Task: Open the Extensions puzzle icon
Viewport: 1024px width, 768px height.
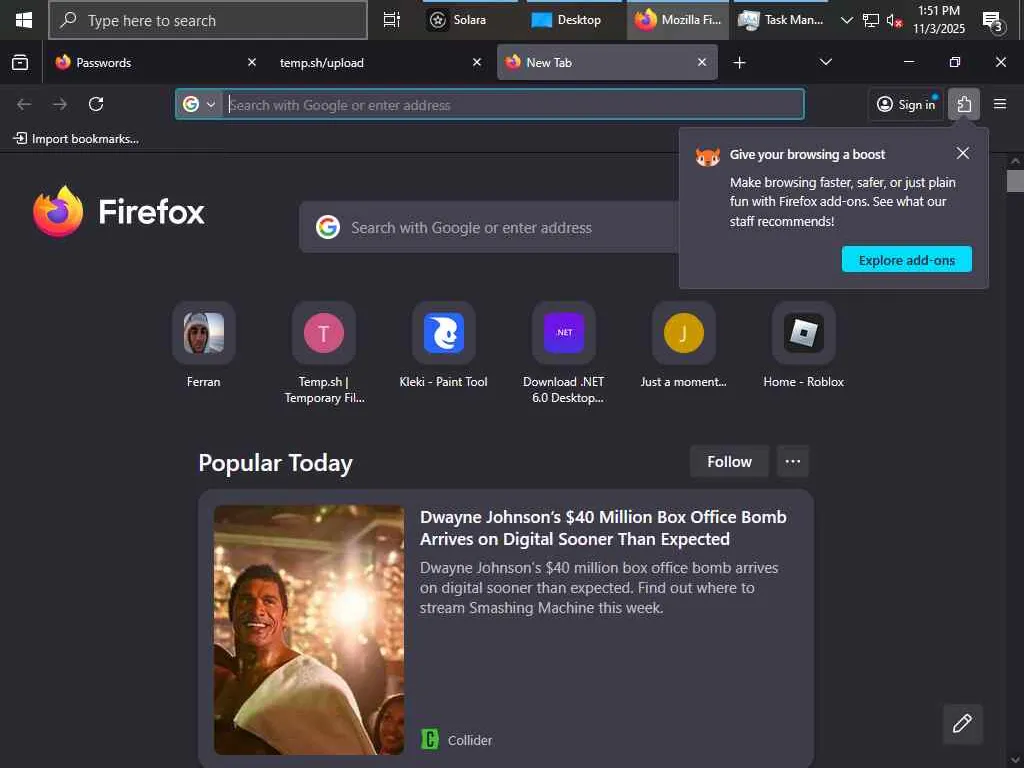Action: (x=964, y=104)
